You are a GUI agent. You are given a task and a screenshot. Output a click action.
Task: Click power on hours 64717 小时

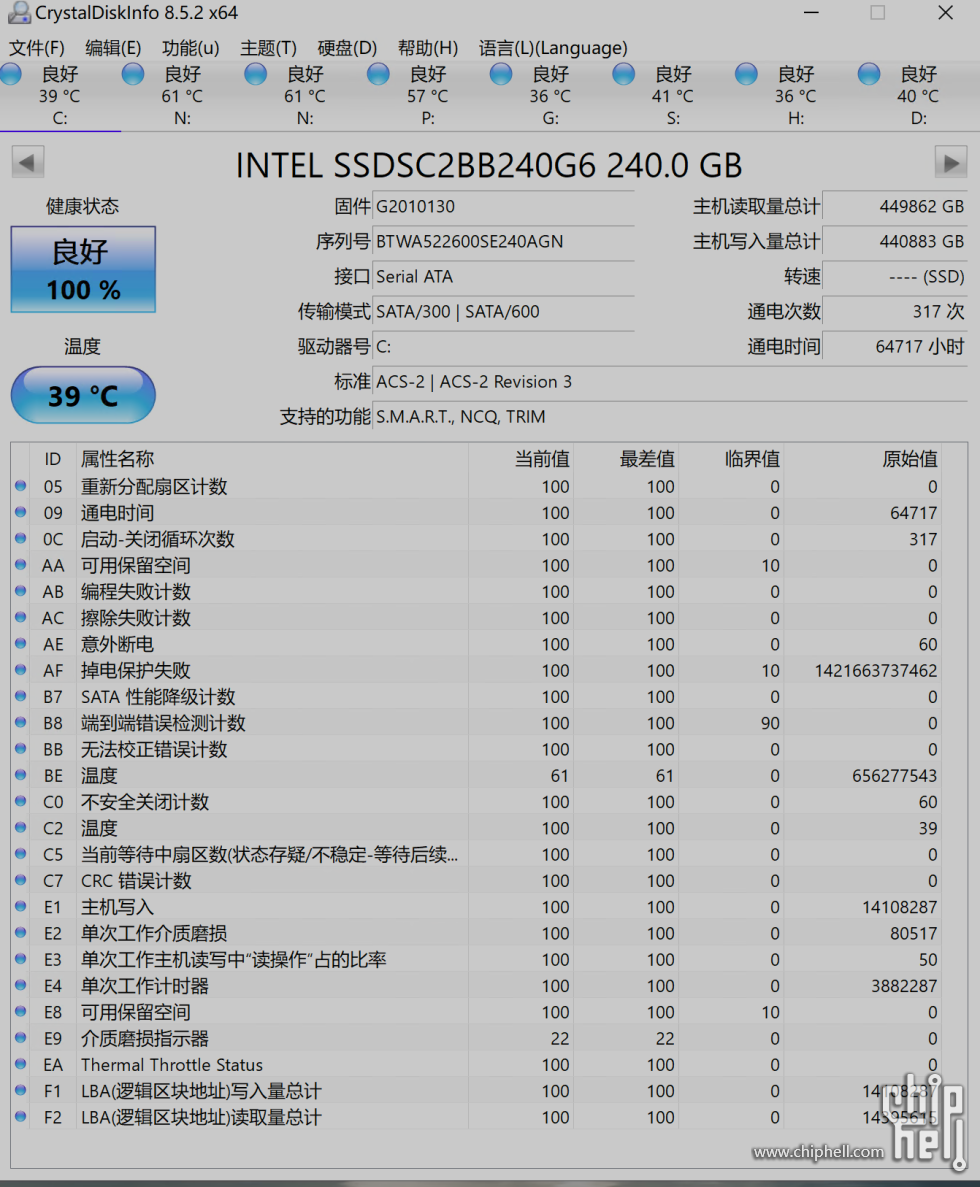(x=894, y=347)
